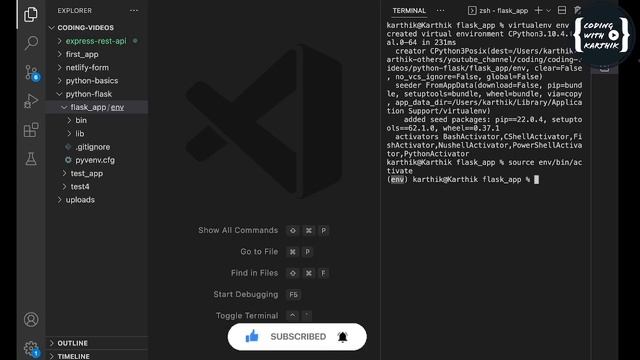This screenshot has height=360, width=640.
Task: Open the Accounts icon
Action: coord(31,320)
